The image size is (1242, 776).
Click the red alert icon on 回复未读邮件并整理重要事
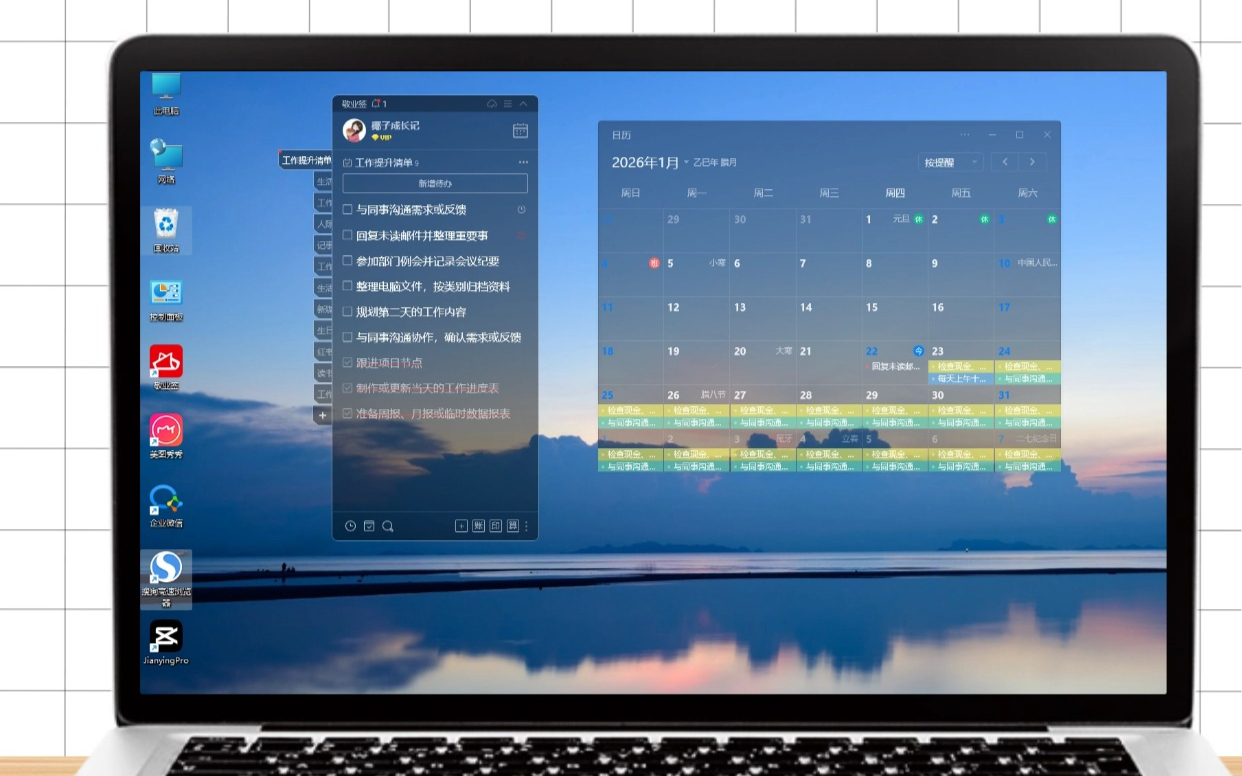coord(521,236)
